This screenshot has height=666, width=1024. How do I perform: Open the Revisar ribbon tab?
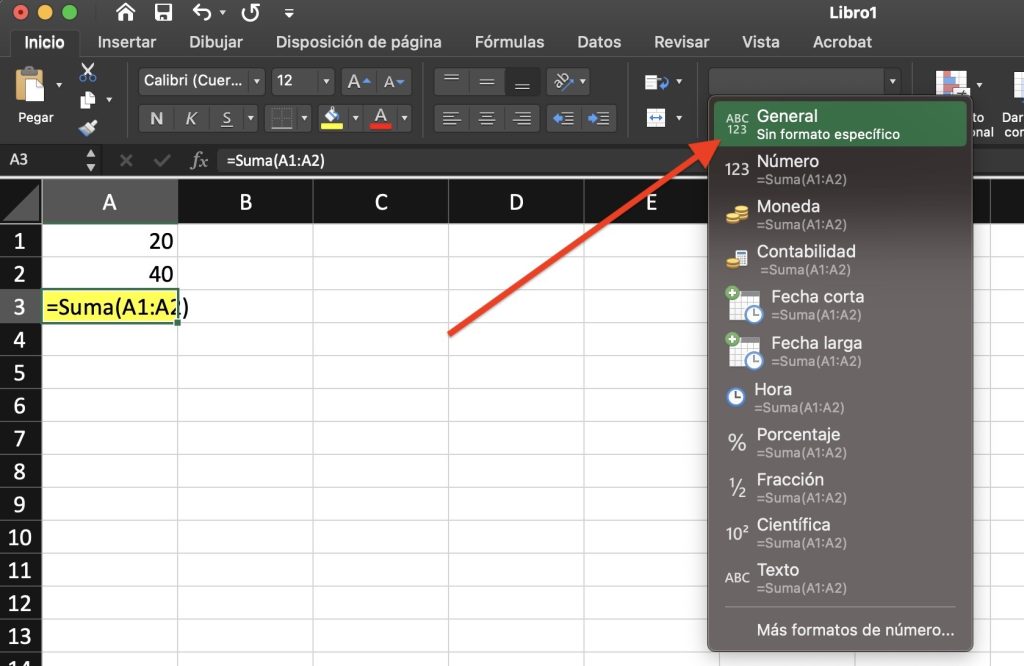tap(681, 42)
